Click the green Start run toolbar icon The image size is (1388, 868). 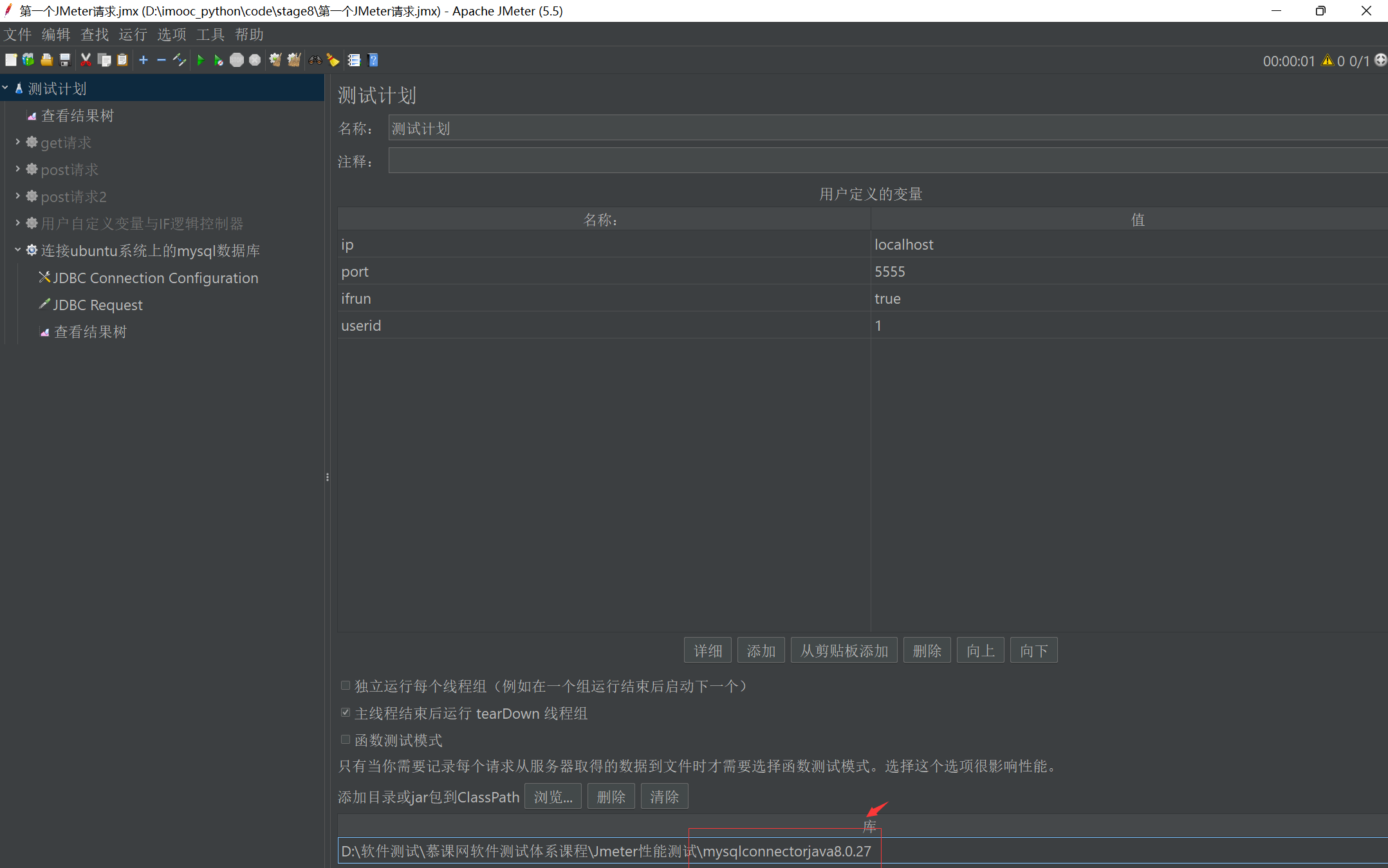(x=200, y=60)
